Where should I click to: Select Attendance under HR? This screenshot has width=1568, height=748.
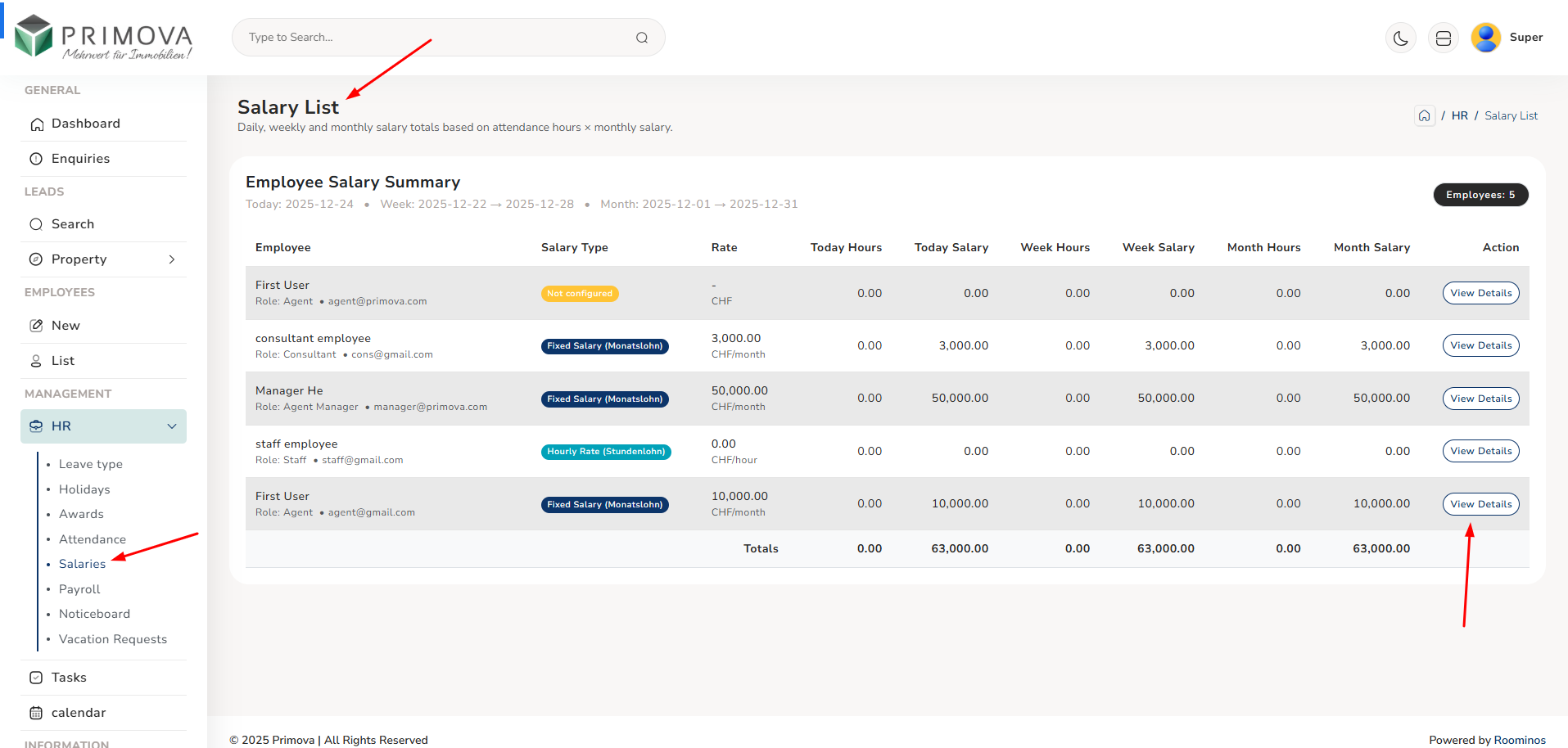click(93, 539)
